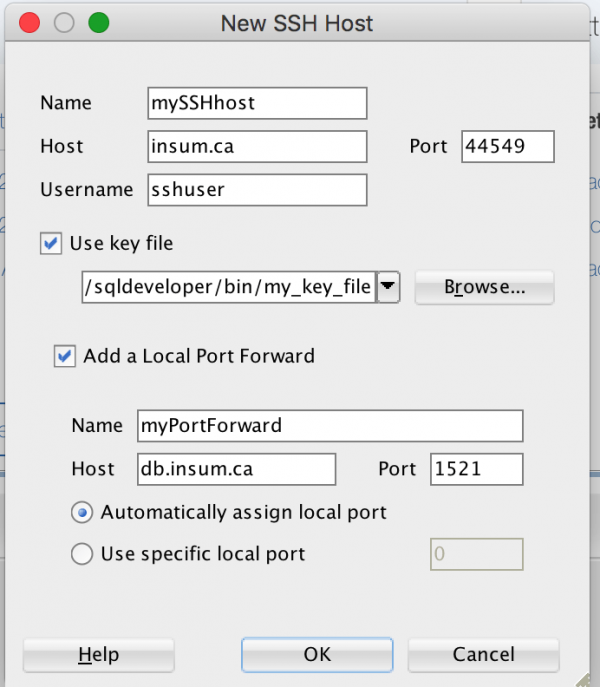This screenshot has height=687, width=600.
Task: Close the New SSH Host dialog window
Action: pos(30,23)
